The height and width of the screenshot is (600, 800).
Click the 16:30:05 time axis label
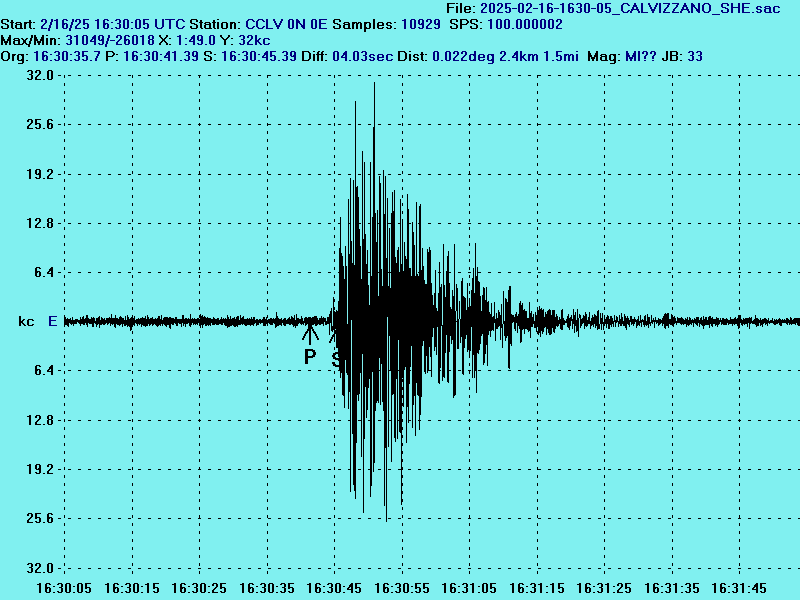click(x=64, y=588)
